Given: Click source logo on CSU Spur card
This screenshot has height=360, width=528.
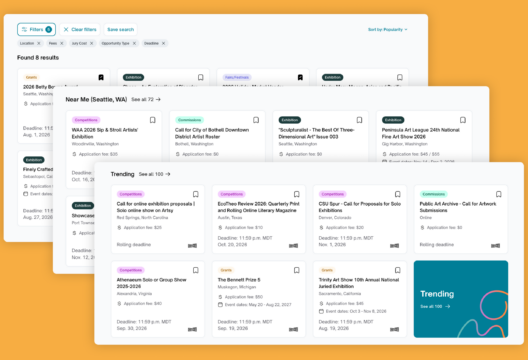Looking at the screenshot, I should pos(394,246).
